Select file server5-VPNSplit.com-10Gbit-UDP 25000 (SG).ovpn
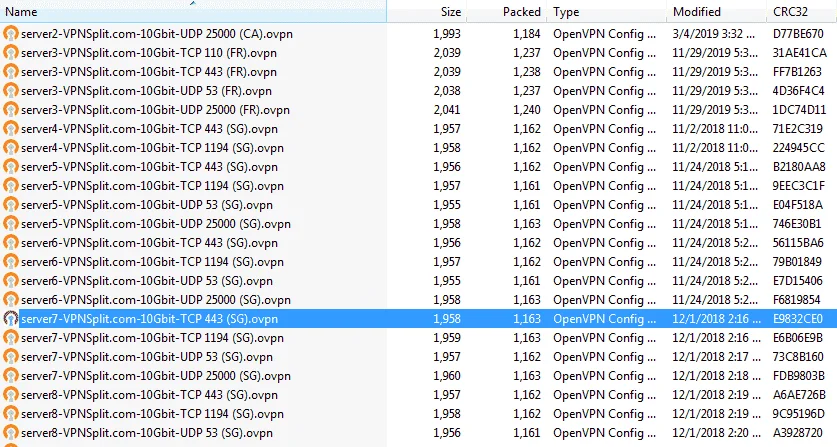 (156, 224)
